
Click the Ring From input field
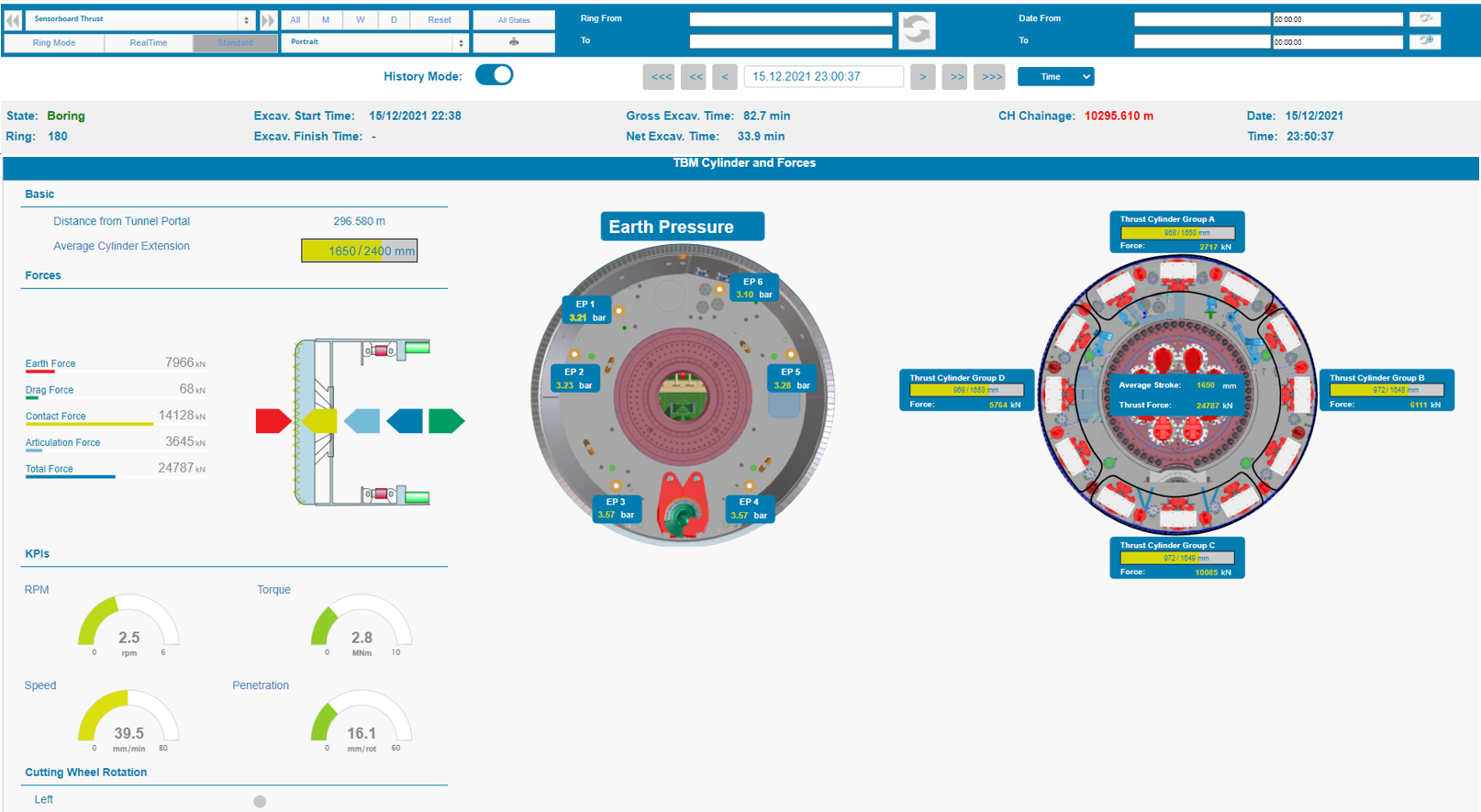(790, 19)
